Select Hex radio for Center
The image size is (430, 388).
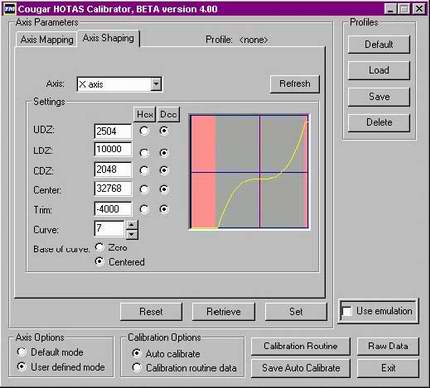[x=144, y=189]
